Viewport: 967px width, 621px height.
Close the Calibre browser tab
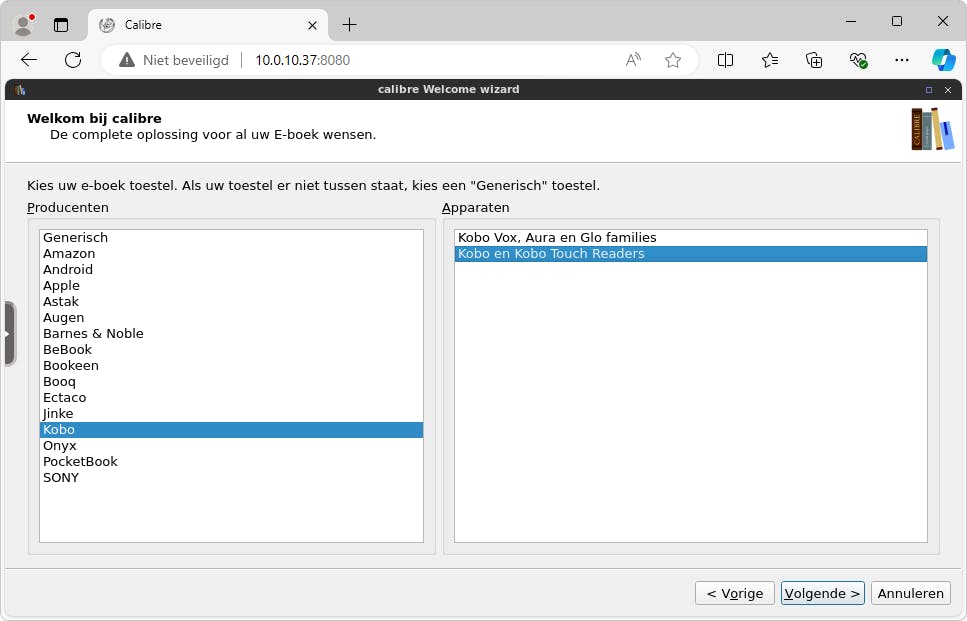coord(312,25)
